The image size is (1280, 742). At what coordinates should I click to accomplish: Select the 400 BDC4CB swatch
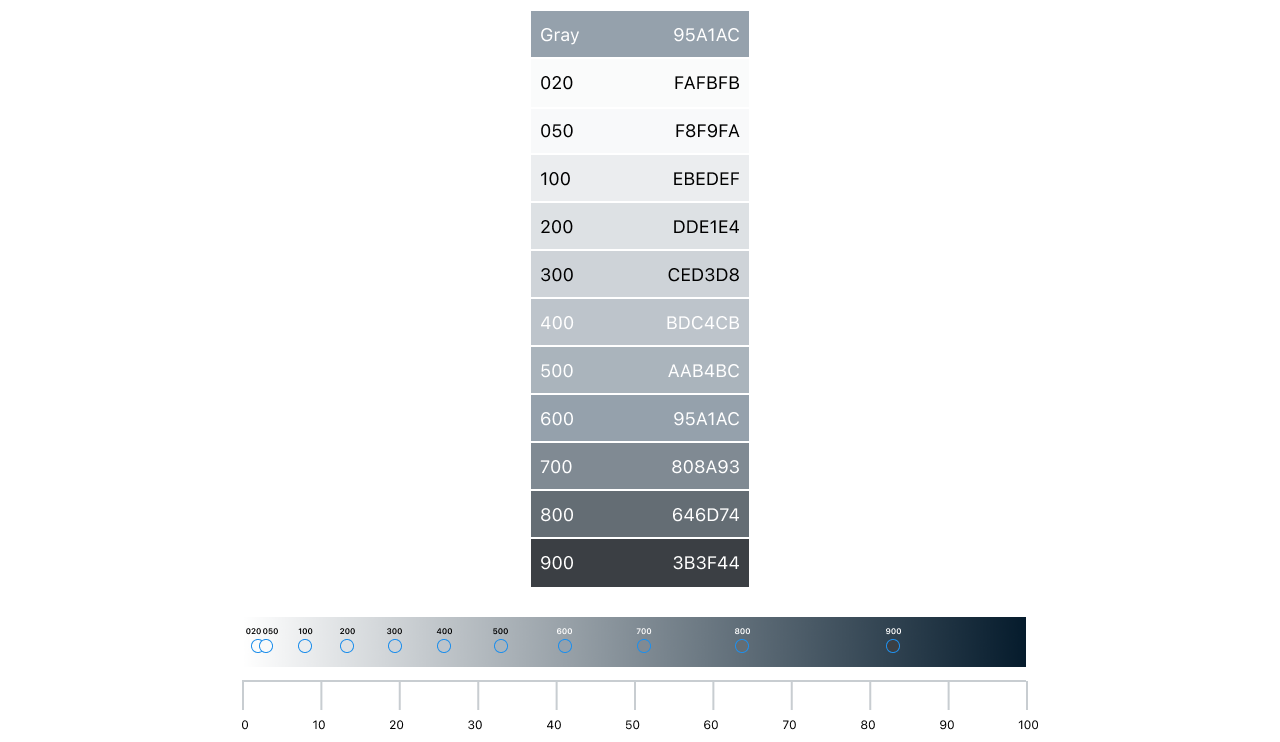tap(640, 322)
